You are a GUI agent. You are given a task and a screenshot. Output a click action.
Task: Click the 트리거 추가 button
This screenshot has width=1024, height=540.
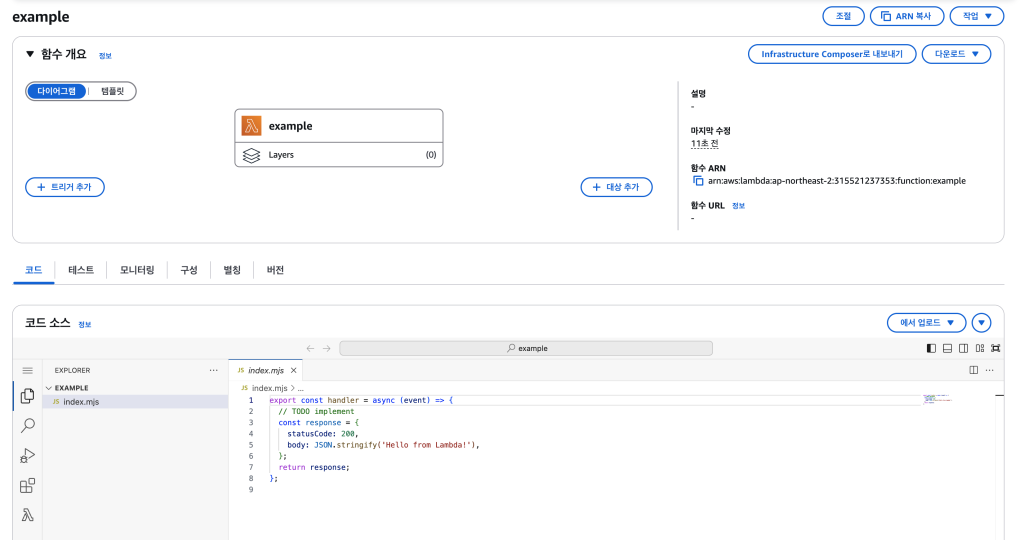pos(65,187)
